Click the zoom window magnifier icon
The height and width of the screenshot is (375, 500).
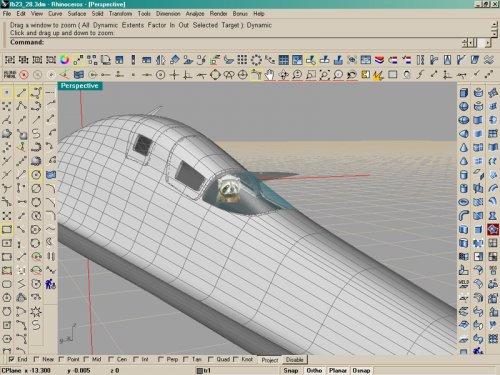point(311,75)
